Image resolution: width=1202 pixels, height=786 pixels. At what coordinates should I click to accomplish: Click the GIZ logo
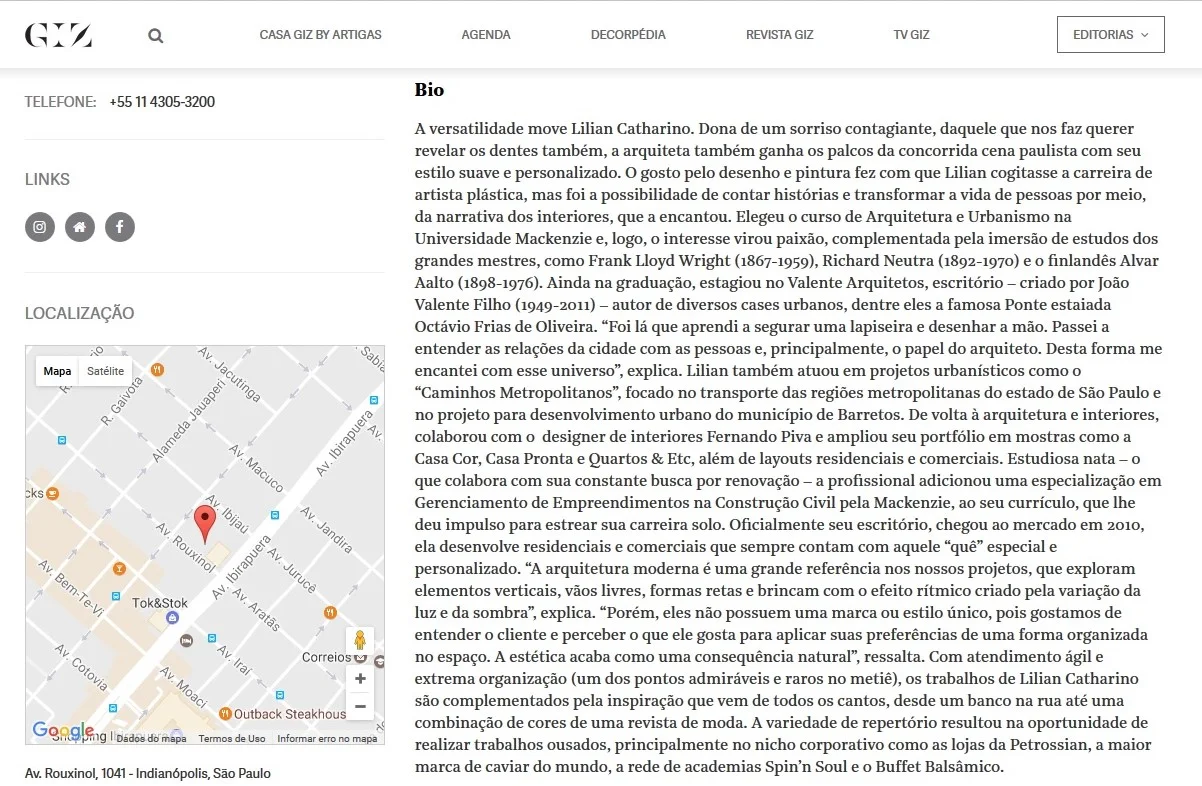[x=58, y=35]
